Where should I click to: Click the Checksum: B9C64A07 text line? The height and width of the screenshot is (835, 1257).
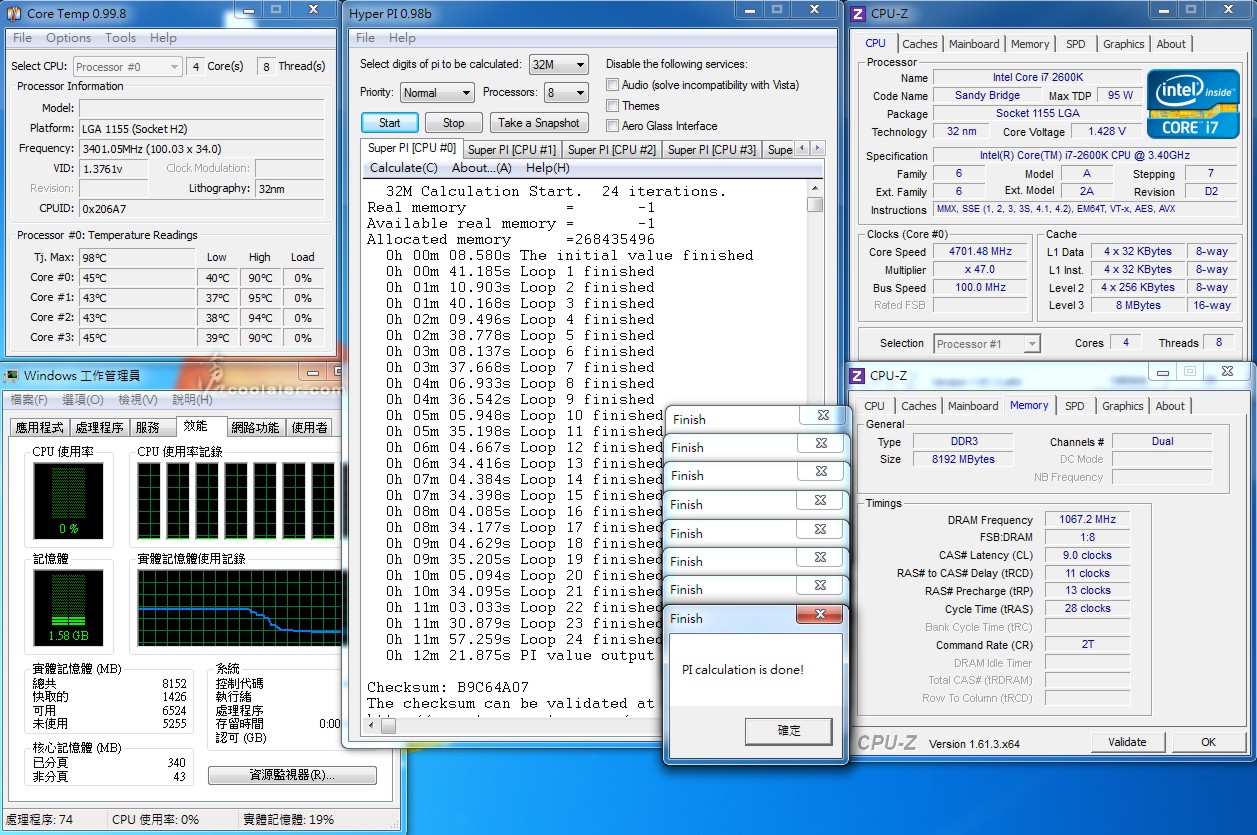tap(447, 687)
